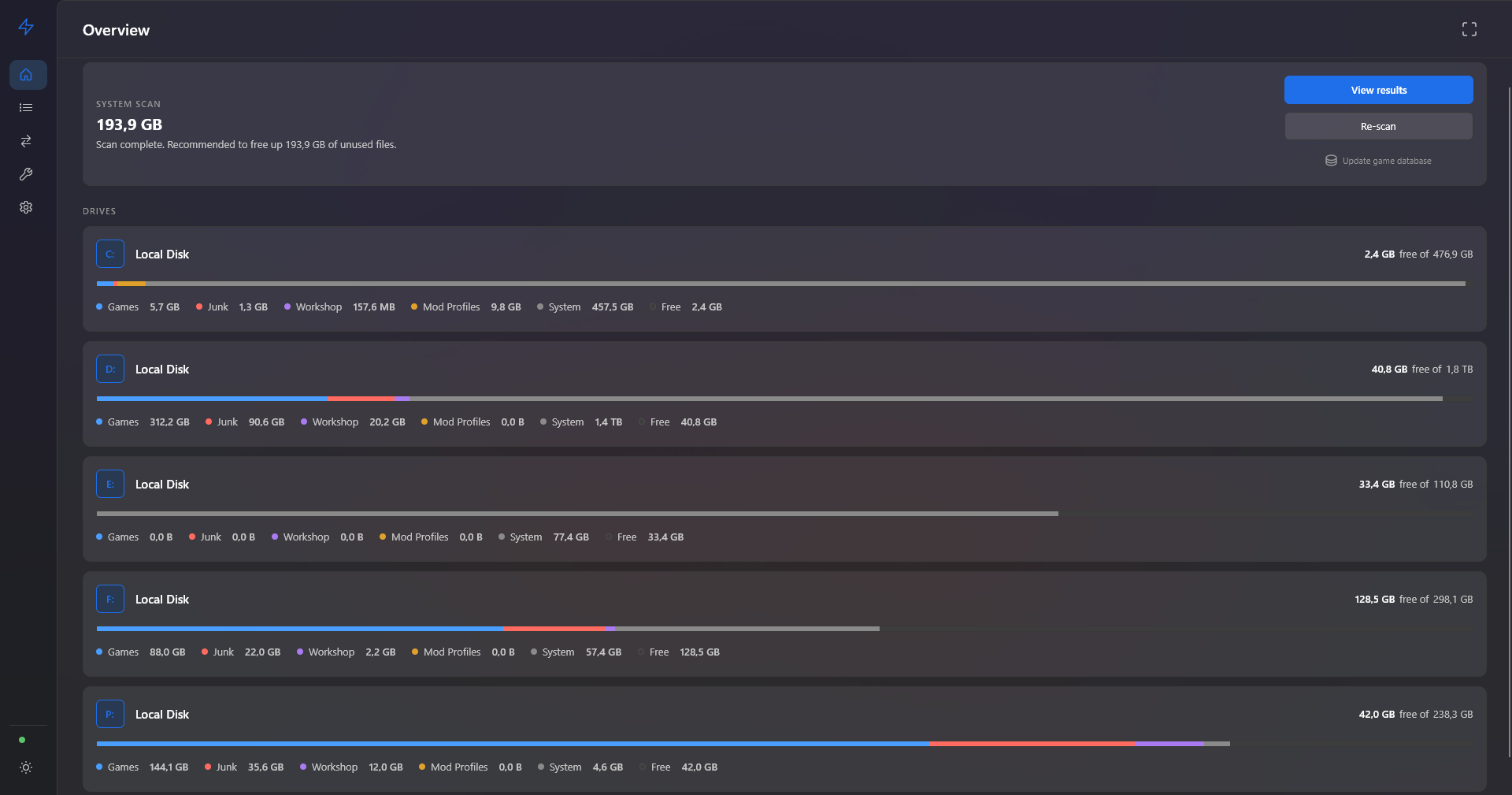This screenshot has width=1512, height=795.
Task: Click the P: drive letter icon
Action: [x=110, y=714]
